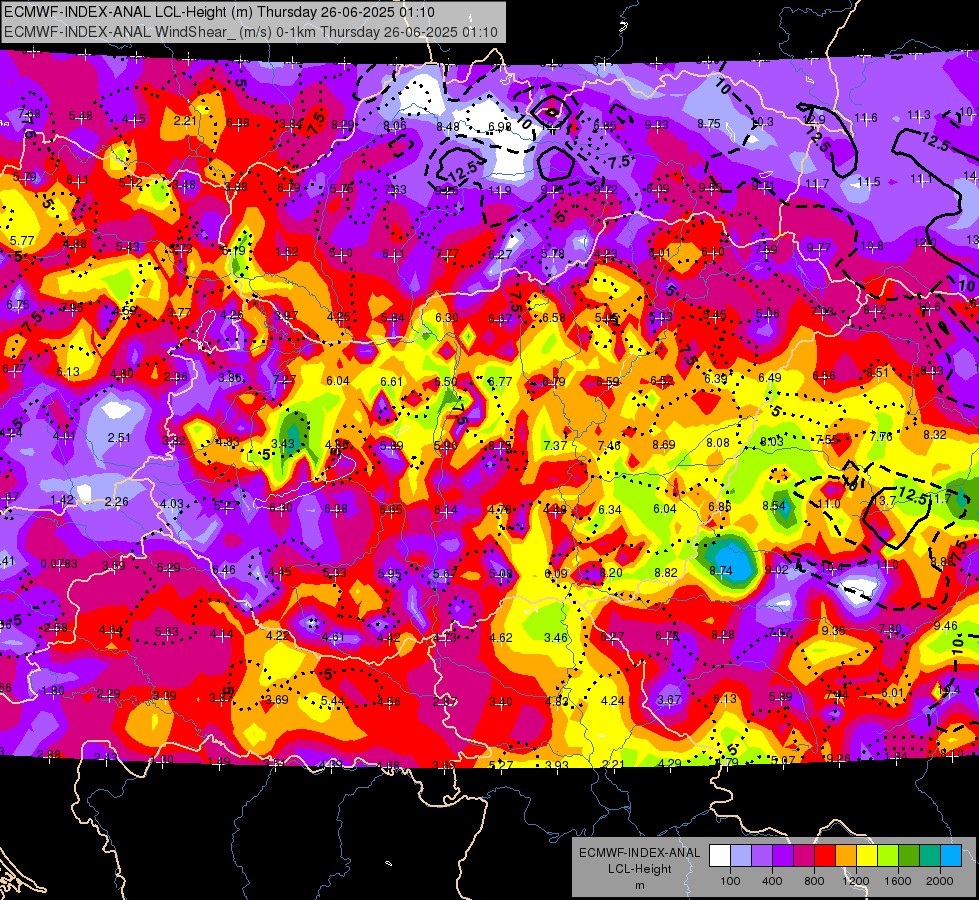Click the wind shear value '5.63'
Viewport: 979px width, 900px height.
(167, 631)
